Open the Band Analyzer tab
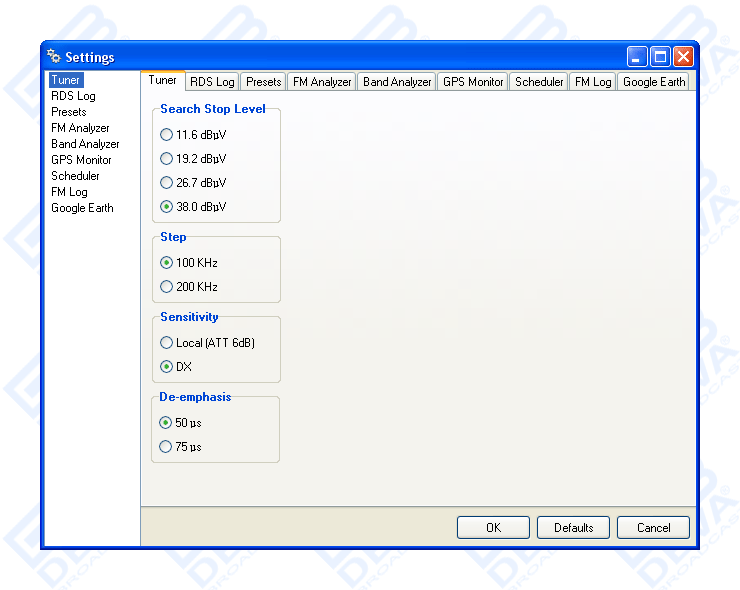The image size is (740, 590). point(397,82)
